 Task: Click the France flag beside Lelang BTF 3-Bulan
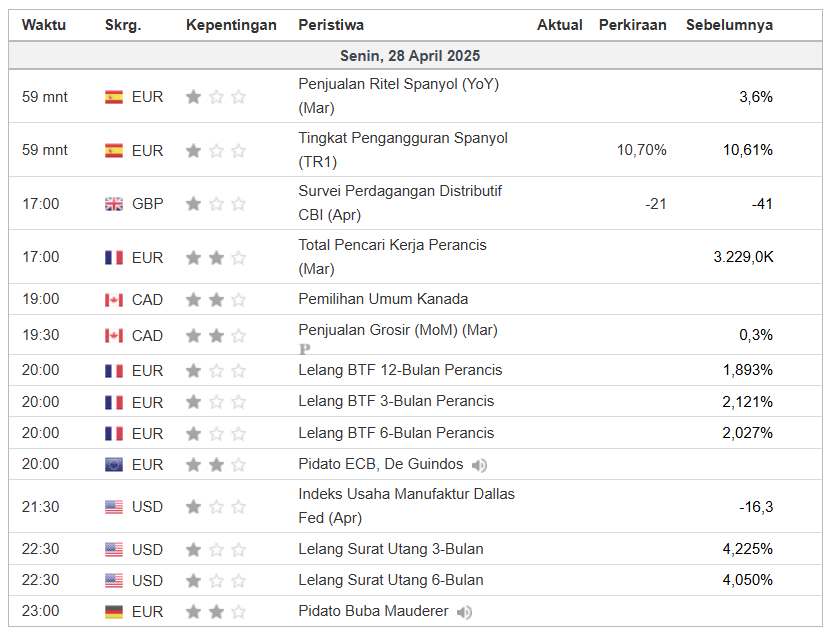[x=114, y=403]
